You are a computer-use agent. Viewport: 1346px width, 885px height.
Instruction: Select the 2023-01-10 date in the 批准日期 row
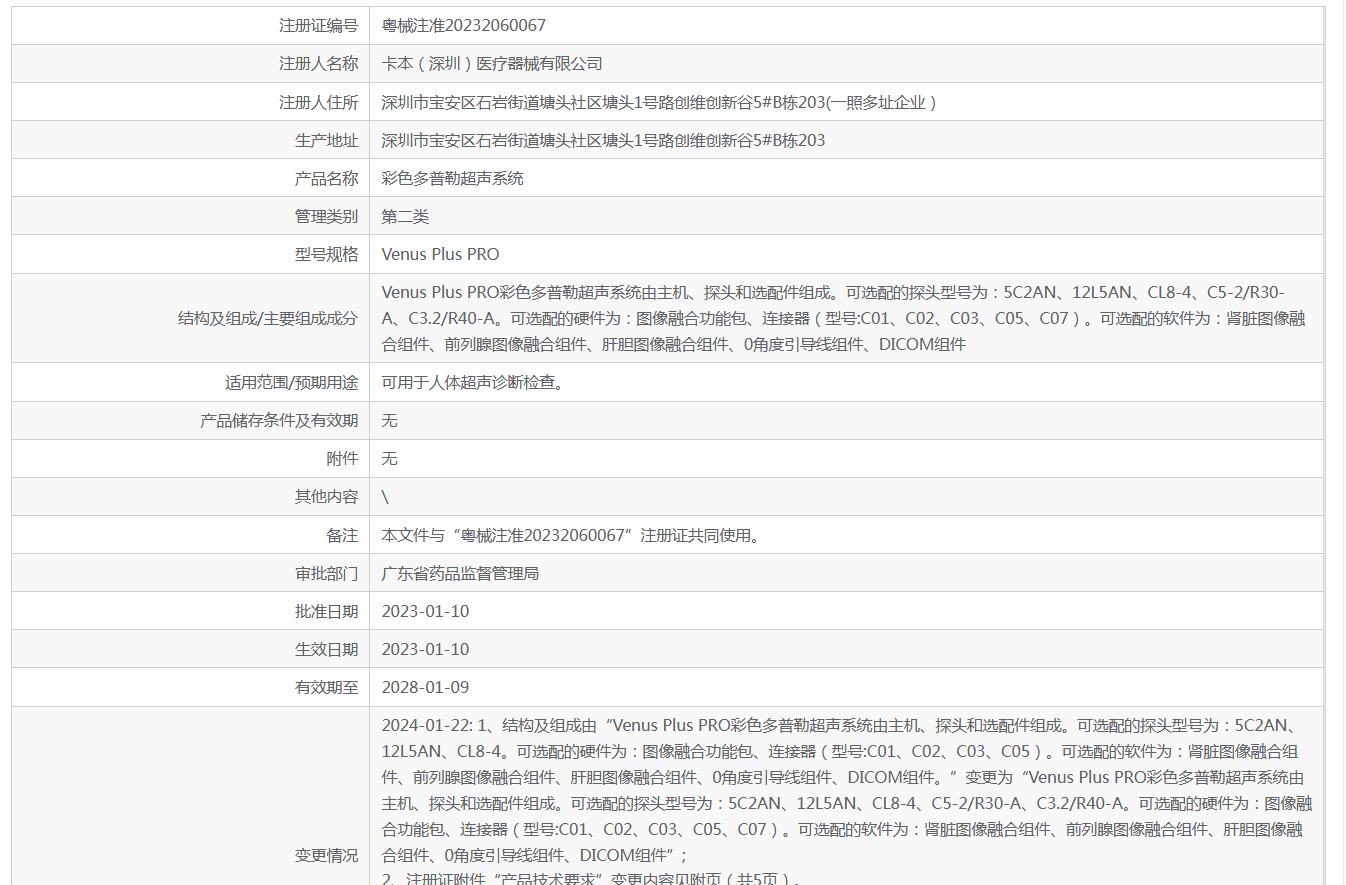point(425,611)
